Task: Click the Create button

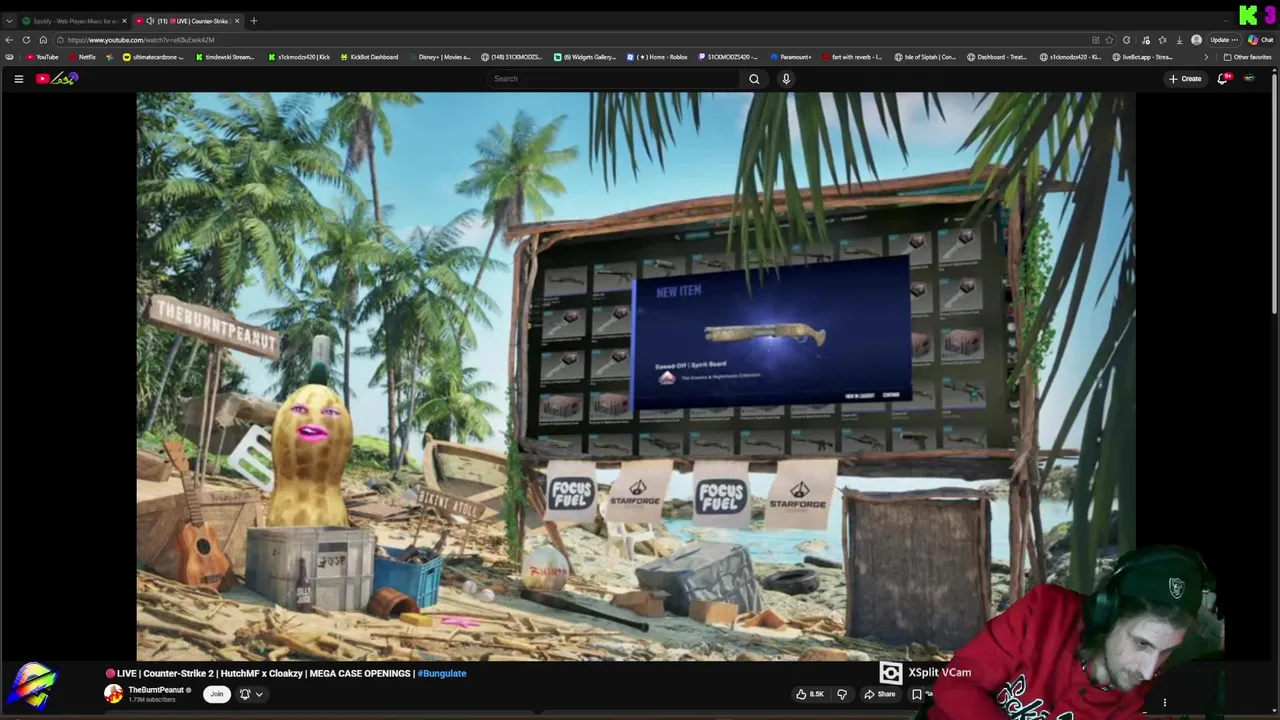Action: click(x=1185, y=79)
